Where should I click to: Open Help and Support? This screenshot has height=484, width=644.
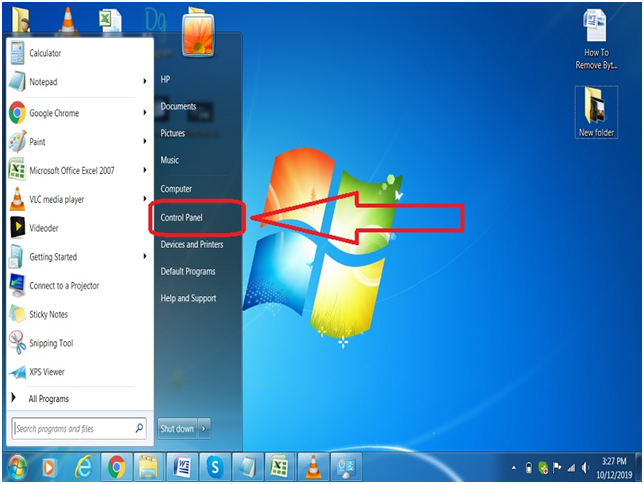pos(189,298)
